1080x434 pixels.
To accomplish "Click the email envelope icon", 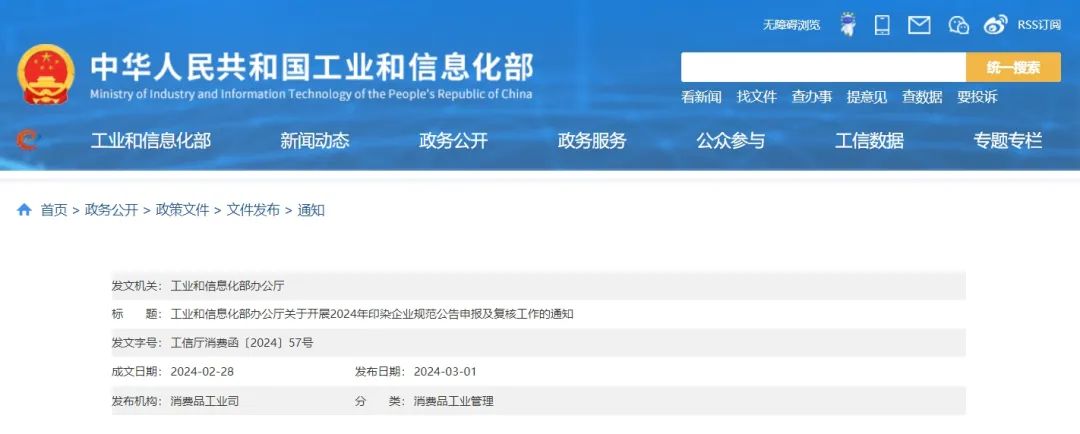I will point(919,25).
